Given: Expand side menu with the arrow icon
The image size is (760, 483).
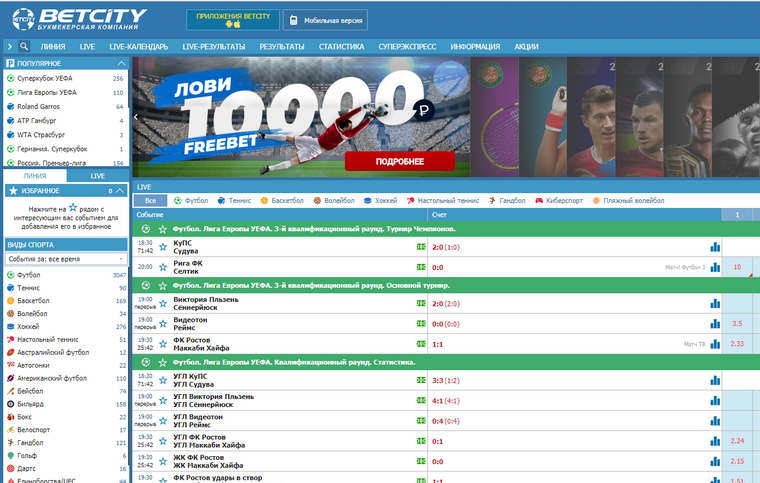Looking at the screenshot, I should 10,47.
